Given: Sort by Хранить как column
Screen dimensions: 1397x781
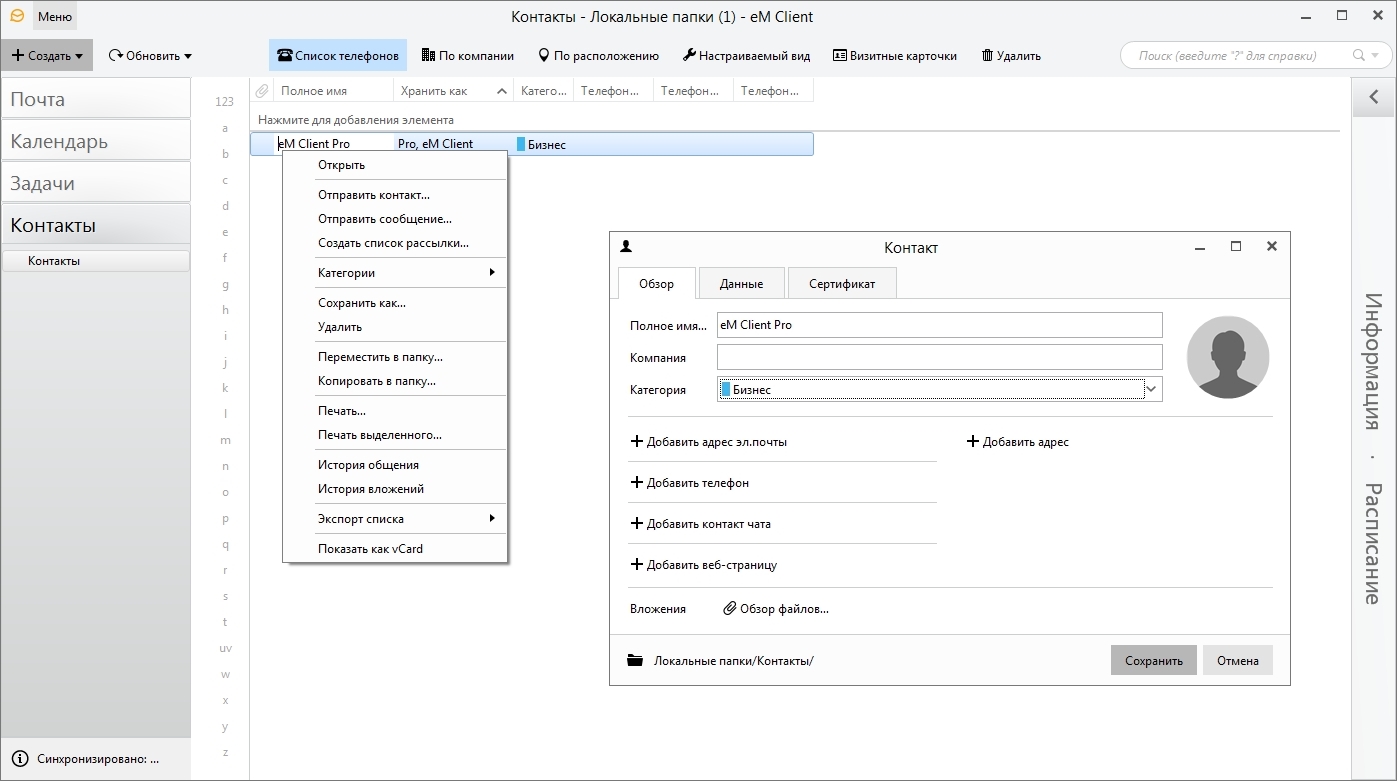Looking at the screenshot, I should [453, 91].
